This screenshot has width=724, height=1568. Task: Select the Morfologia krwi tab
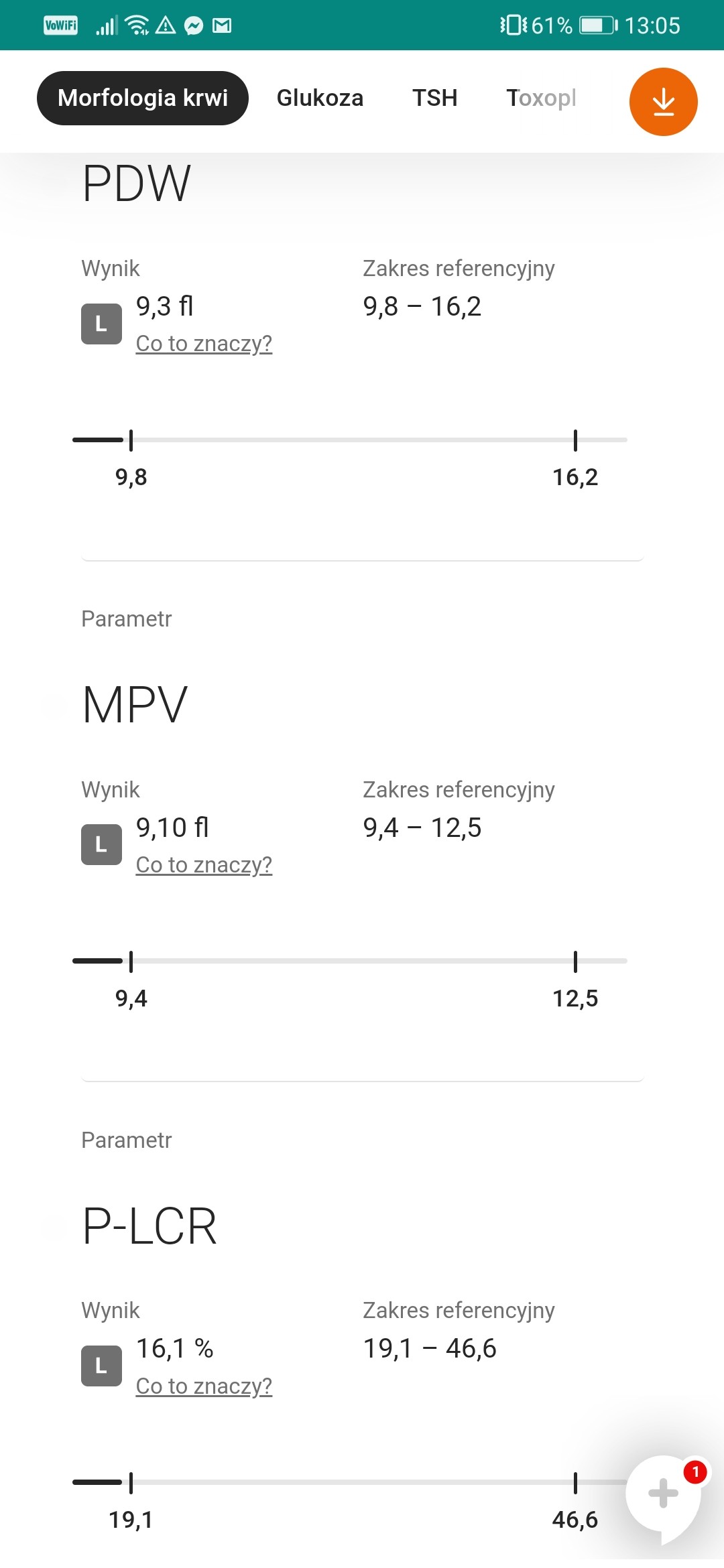[143, 98]
